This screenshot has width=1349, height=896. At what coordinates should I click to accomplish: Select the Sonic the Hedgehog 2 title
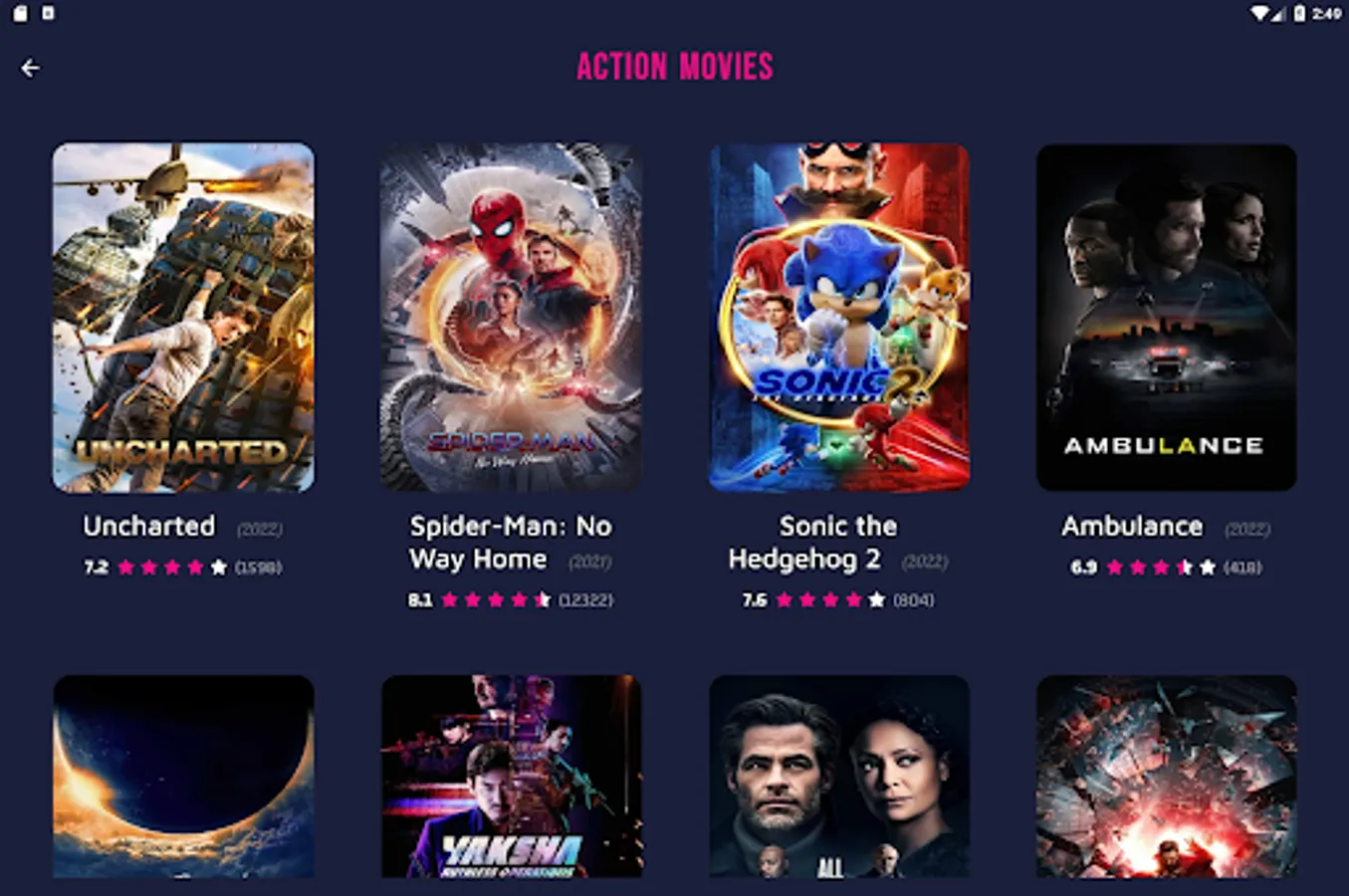pyautogui.click(x=806, y=543)
